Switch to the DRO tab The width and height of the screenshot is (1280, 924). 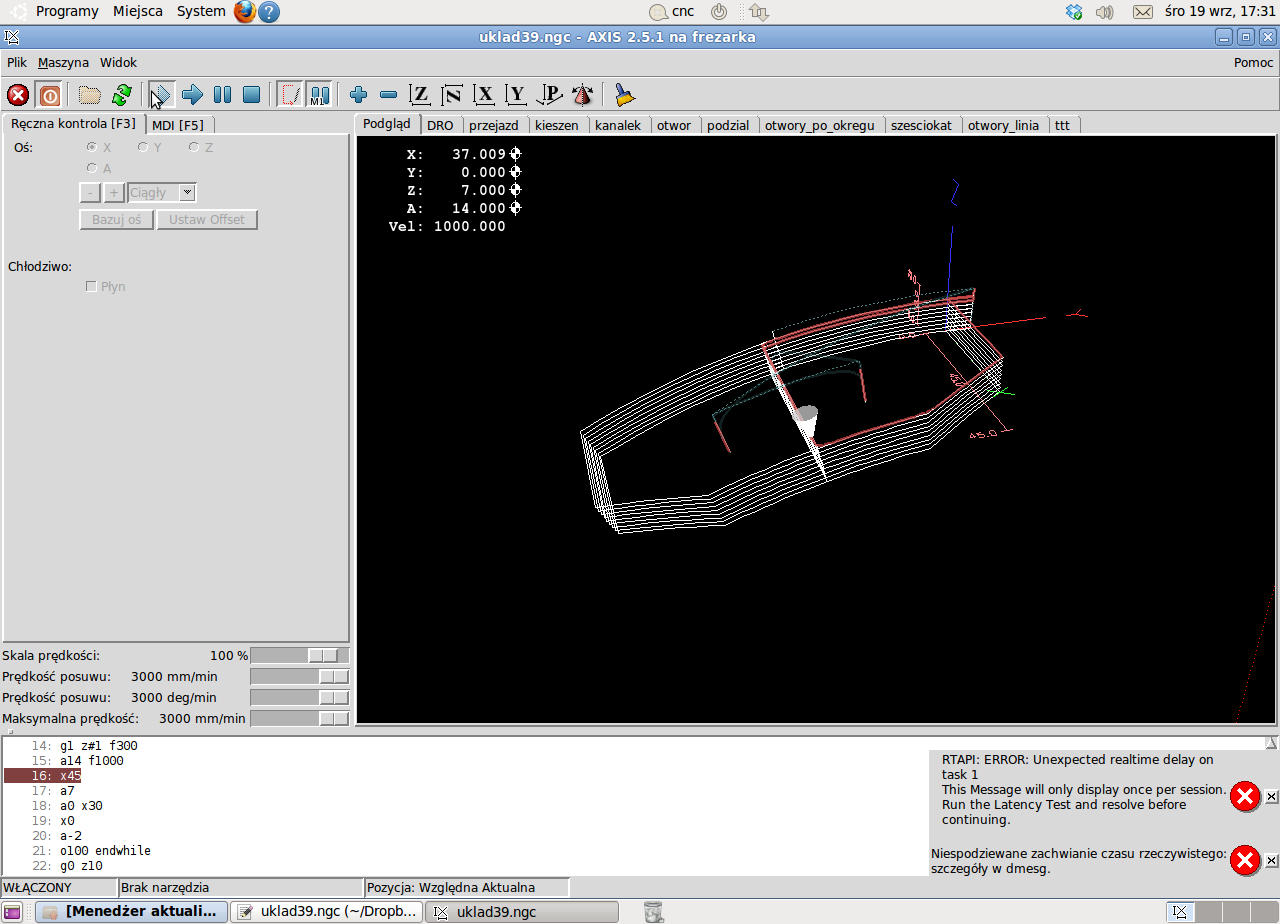coord(440,125)
